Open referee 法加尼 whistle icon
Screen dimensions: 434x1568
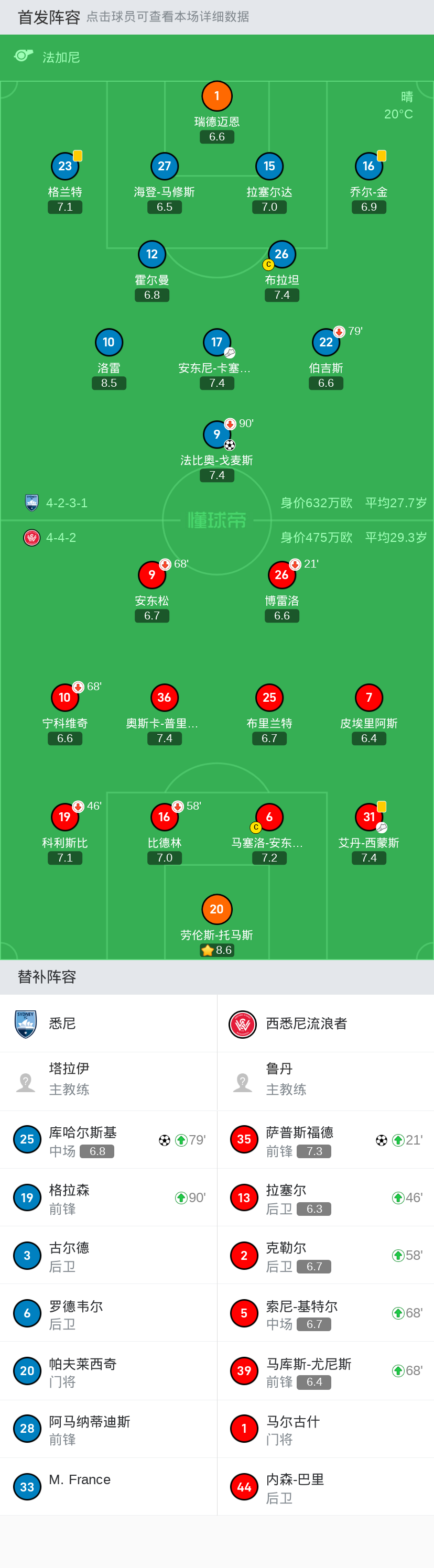pos(23,57)
